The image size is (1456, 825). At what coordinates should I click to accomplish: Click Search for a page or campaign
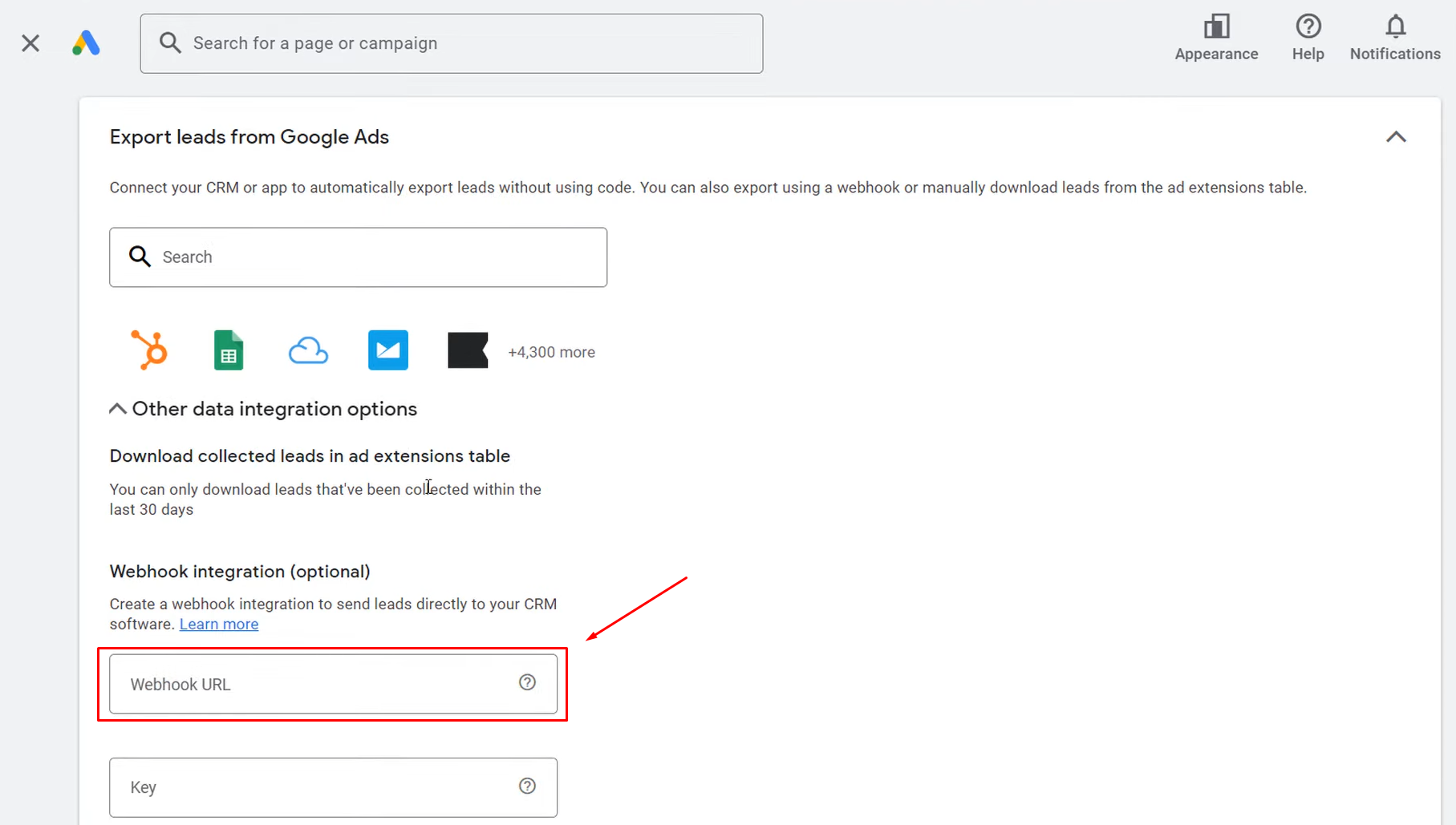[x=452, y=43]
